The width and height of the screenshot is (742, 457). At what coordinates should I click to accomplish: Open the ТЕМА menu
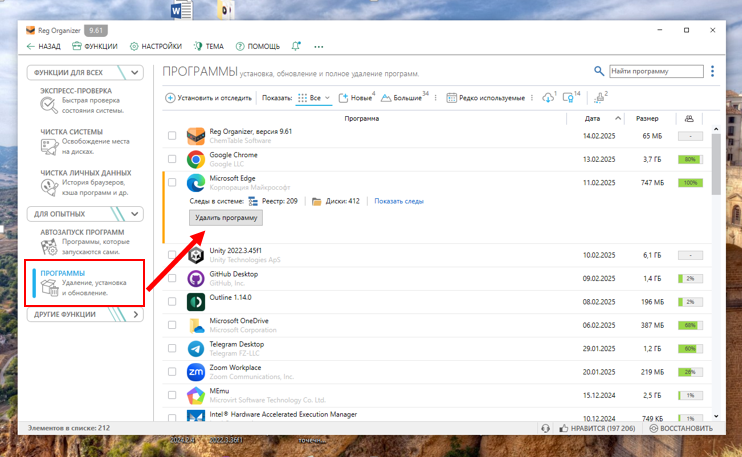(209, 46)
